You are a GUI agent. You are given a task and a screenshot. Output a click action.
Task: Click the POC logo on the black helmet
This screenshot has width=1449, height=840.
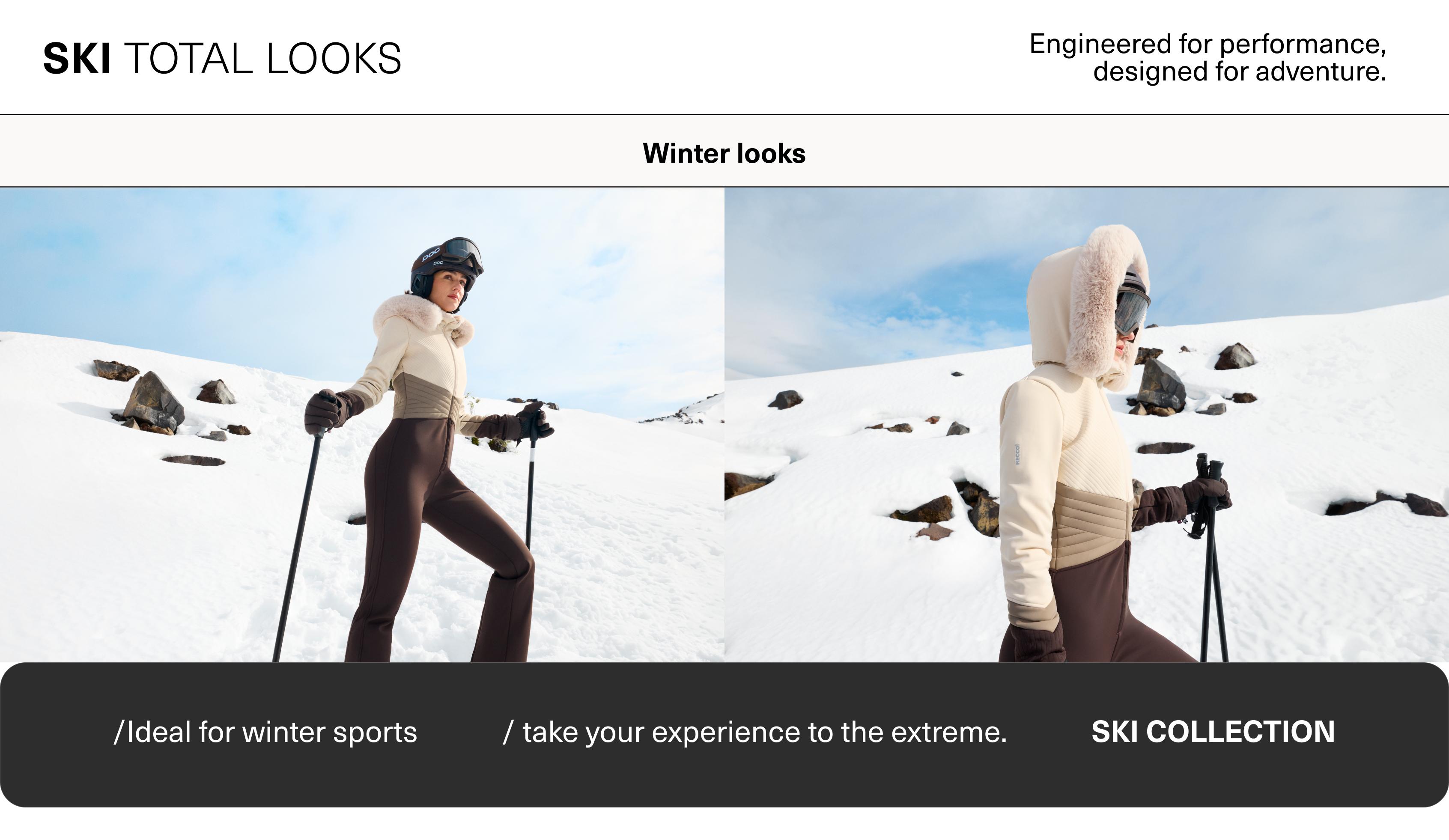pos(431,253)
